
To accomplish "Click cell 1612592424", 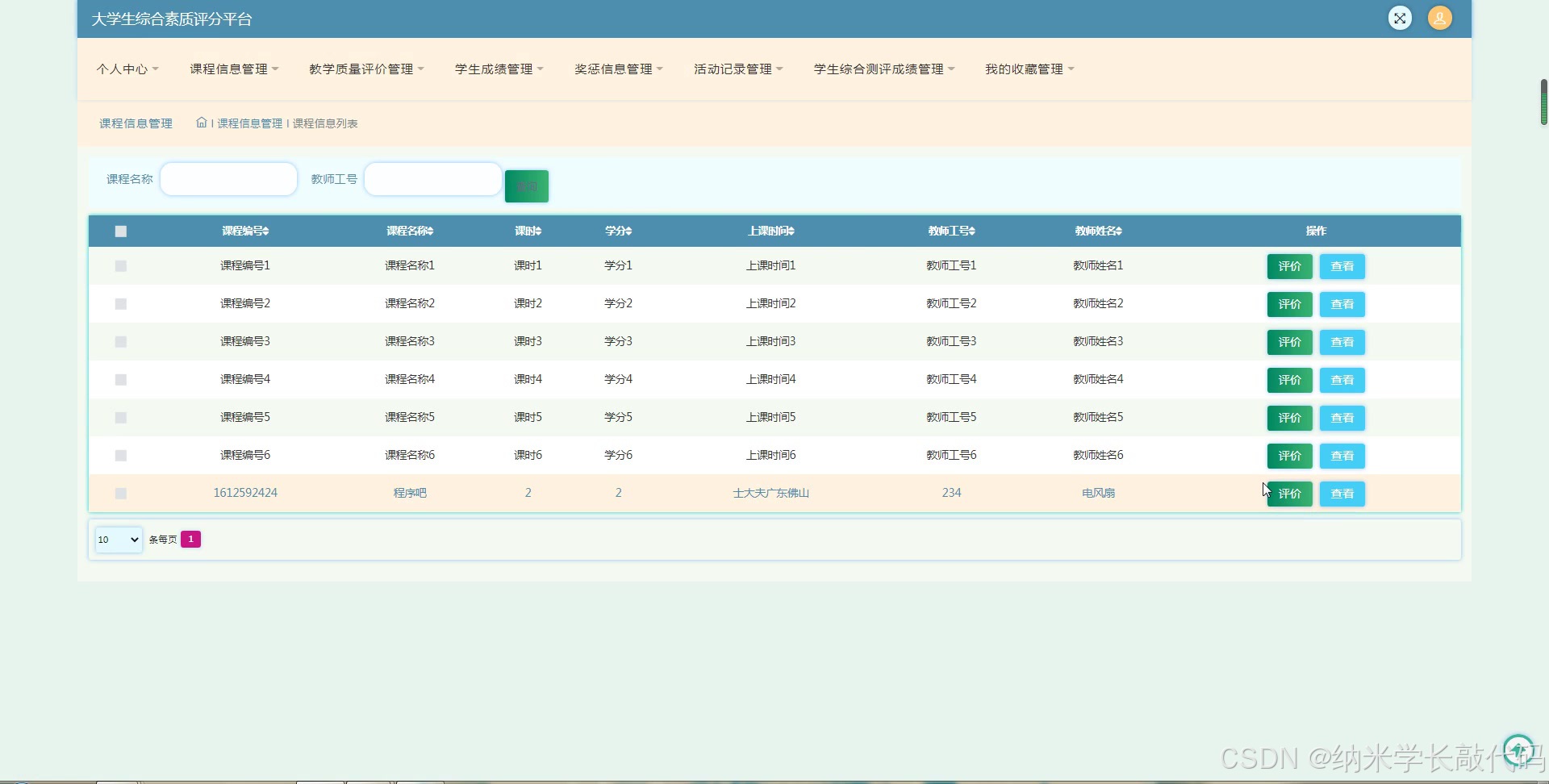I will pyautogui.click(x=245, y=493).
